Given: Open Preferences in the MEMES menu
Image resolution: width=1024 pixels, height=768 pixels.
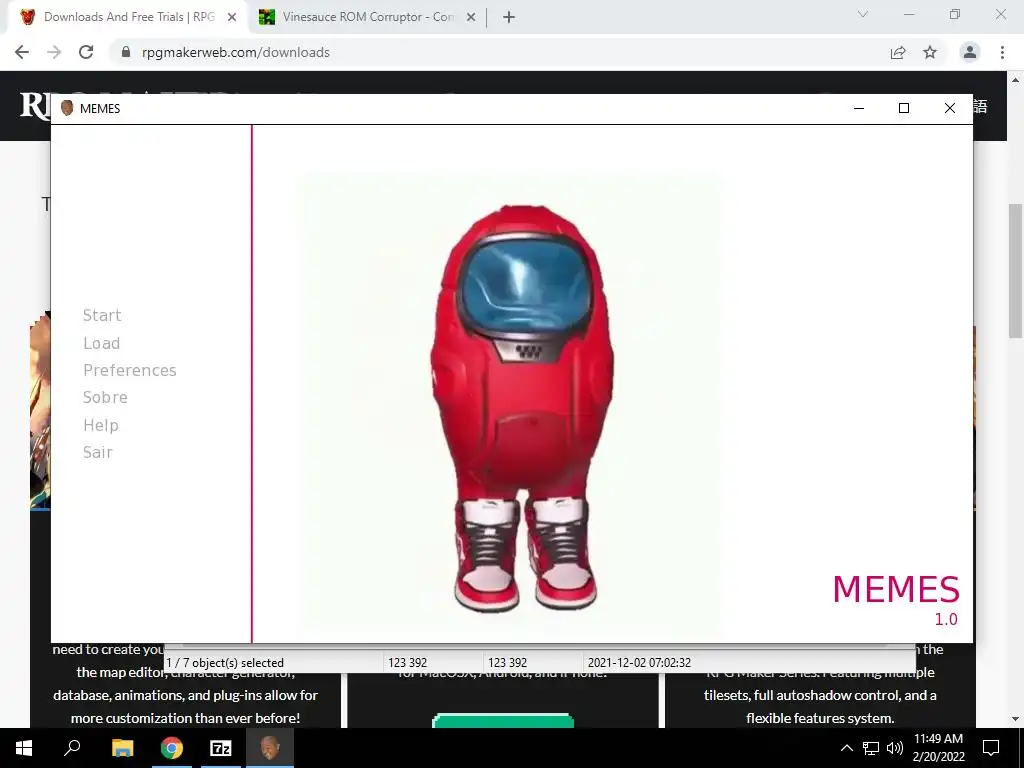Looking at the screenshot, I should pyautogui.click(x=129, y=370).
